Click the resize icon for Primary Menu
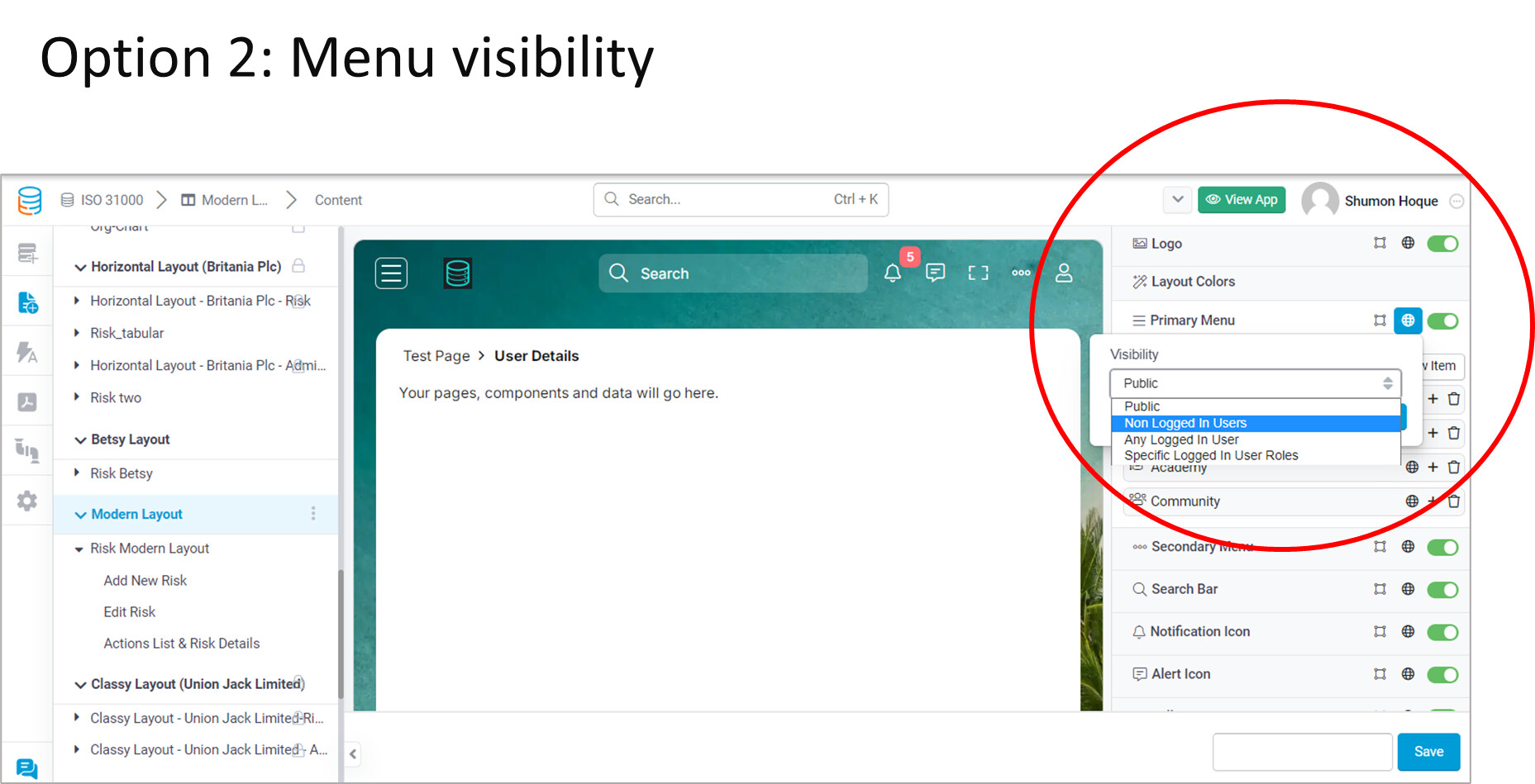The height and width of the screenshot is (784, 1535). coord(1380,321)
